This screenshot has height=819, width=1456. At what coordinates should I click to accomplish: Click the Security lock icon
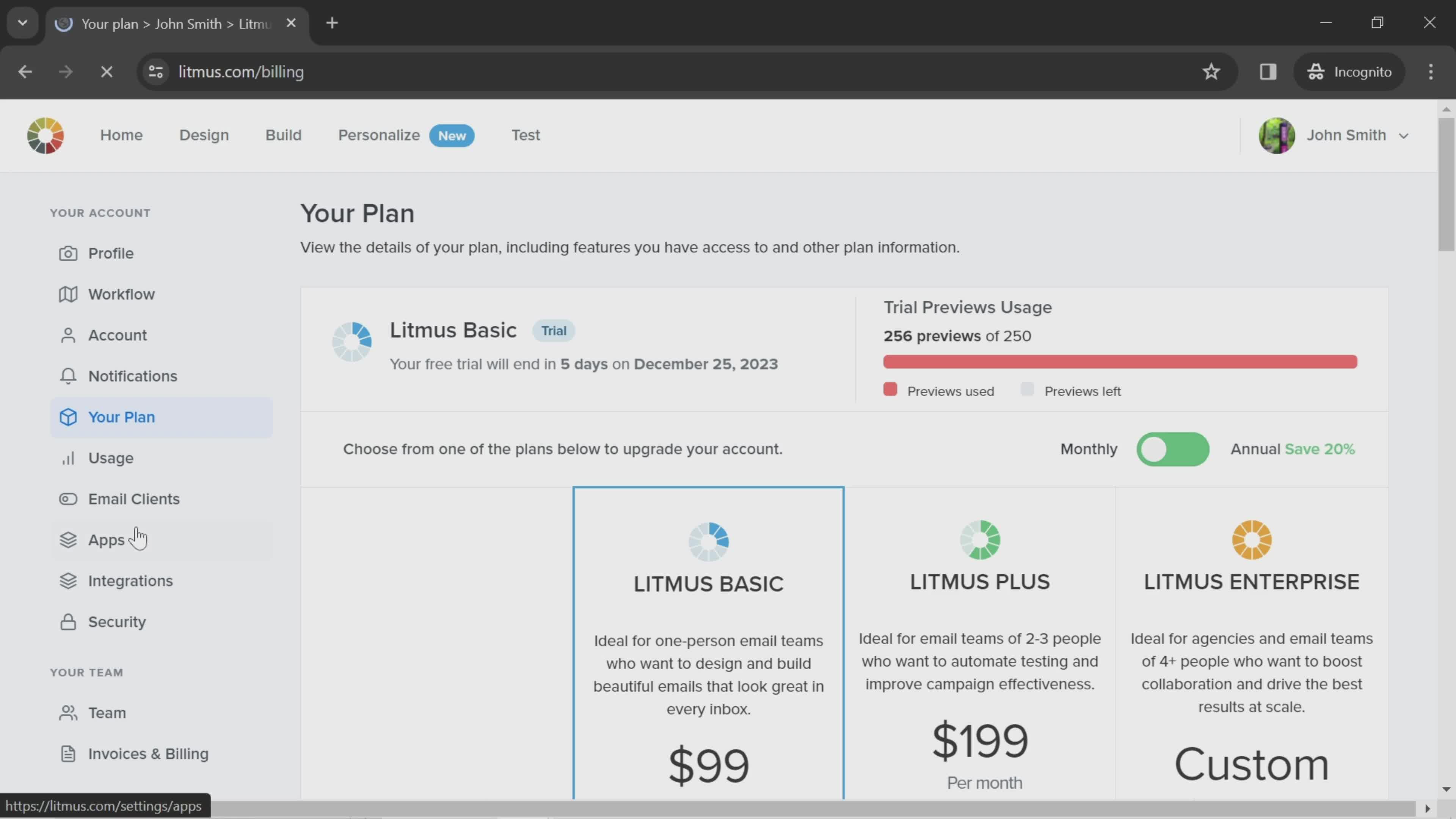coord(68,622)
